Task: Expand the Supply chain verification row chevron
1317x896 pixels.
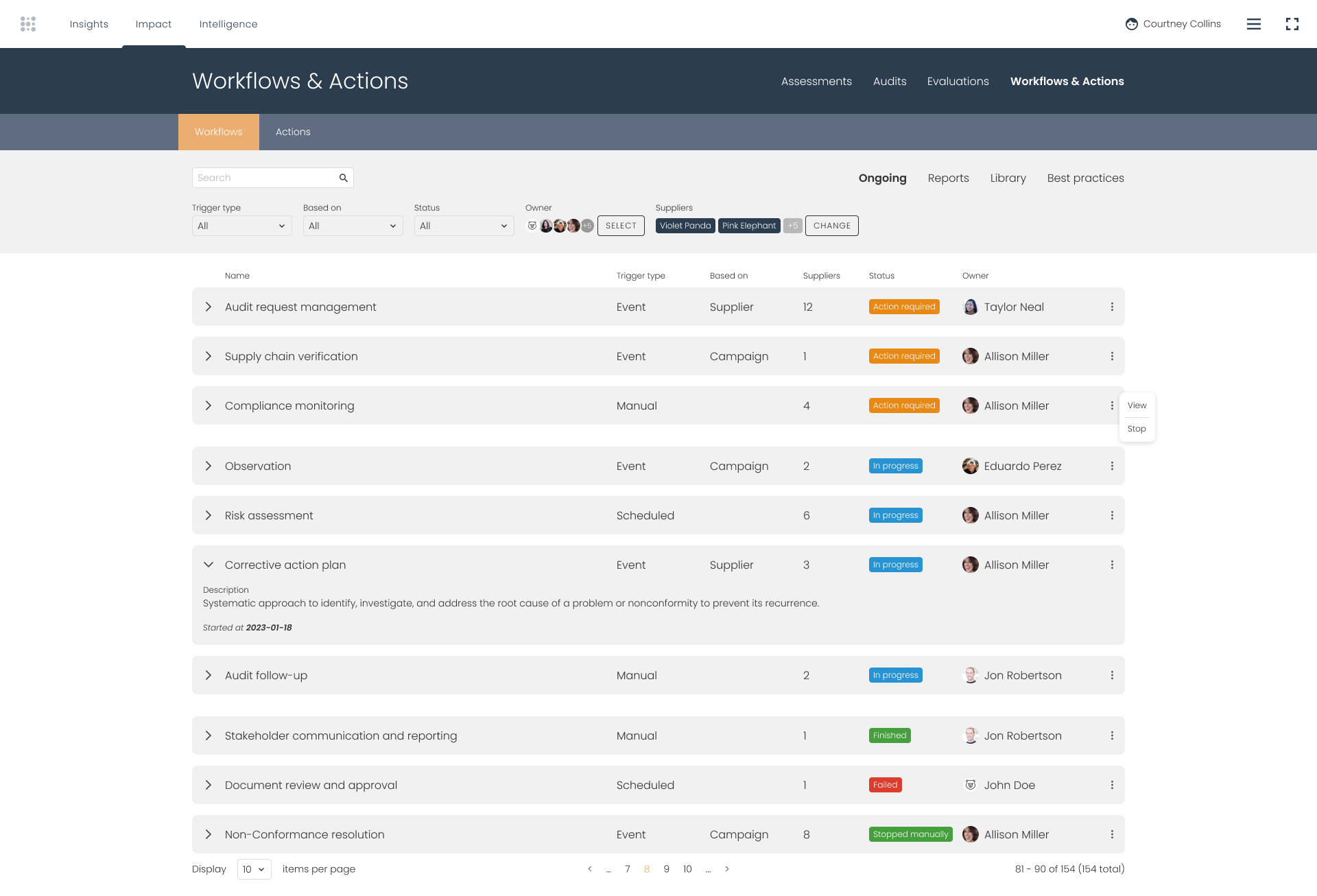Action: [209, 356]
